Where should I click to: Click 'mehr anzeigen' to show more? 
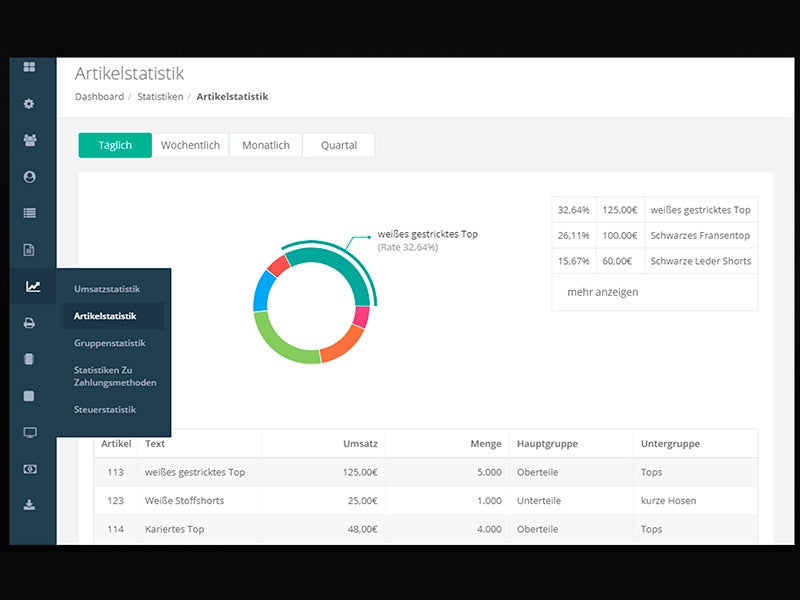point(603,292)
